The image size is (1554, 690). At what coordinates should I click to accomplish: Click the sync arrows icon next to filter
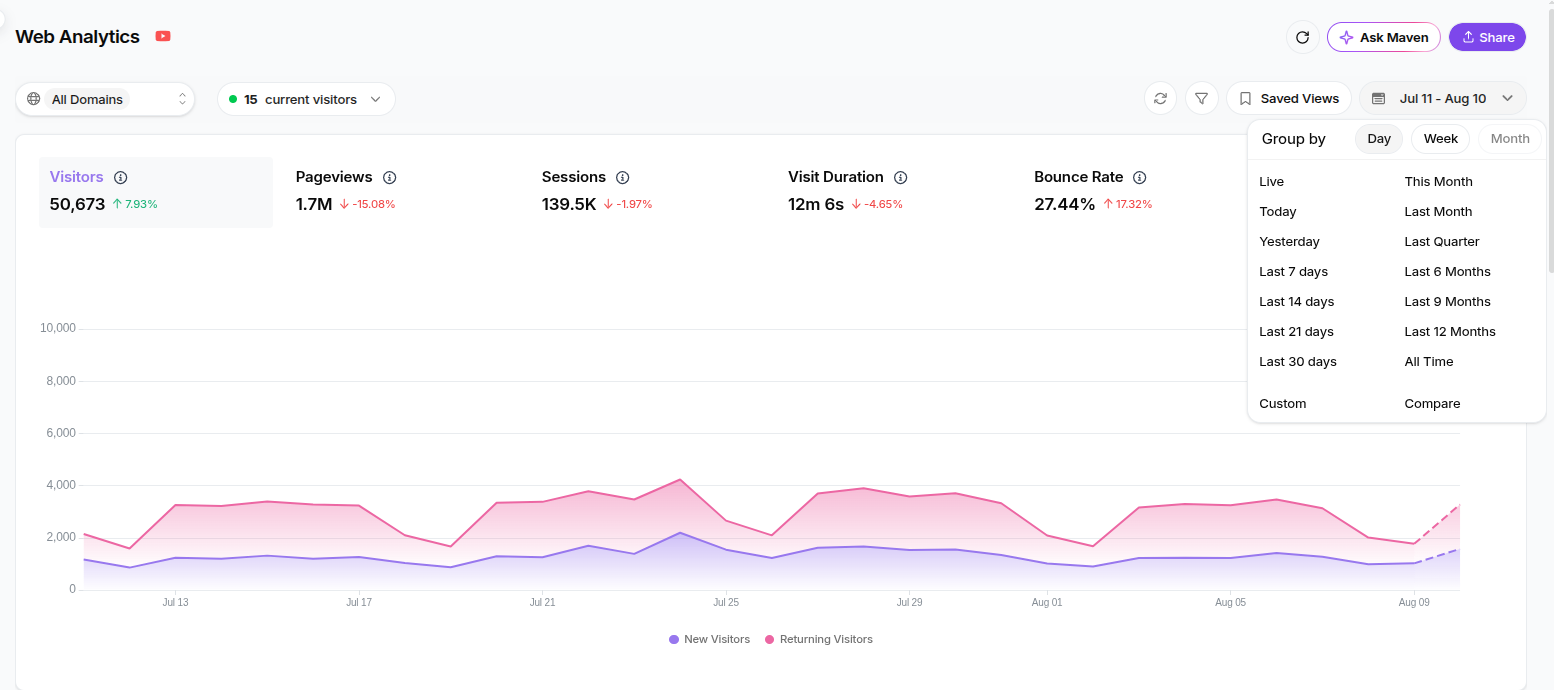[x=1160, y=98]
